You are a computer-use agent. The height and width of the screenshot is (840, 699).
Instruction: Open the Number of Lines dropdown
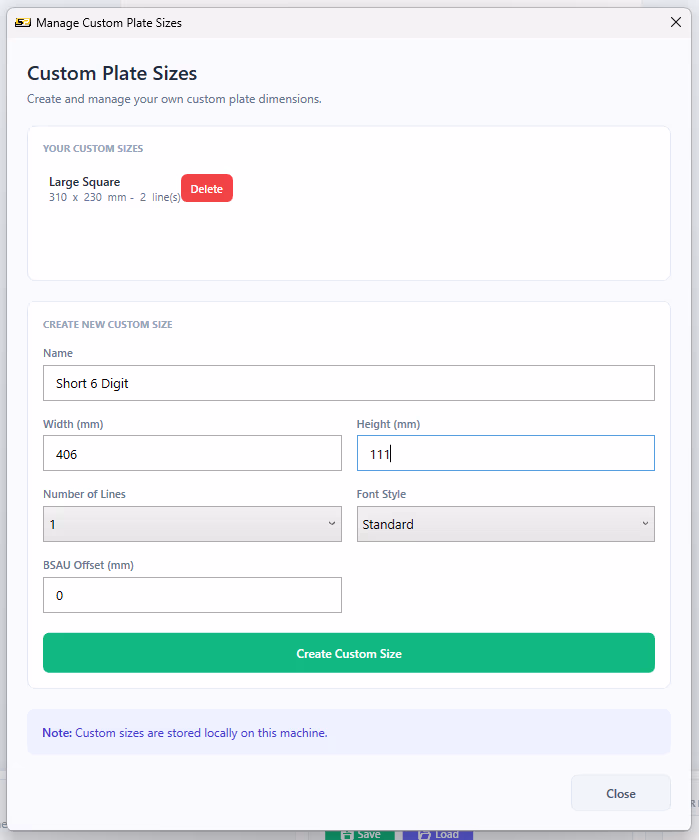click(192, 524)
